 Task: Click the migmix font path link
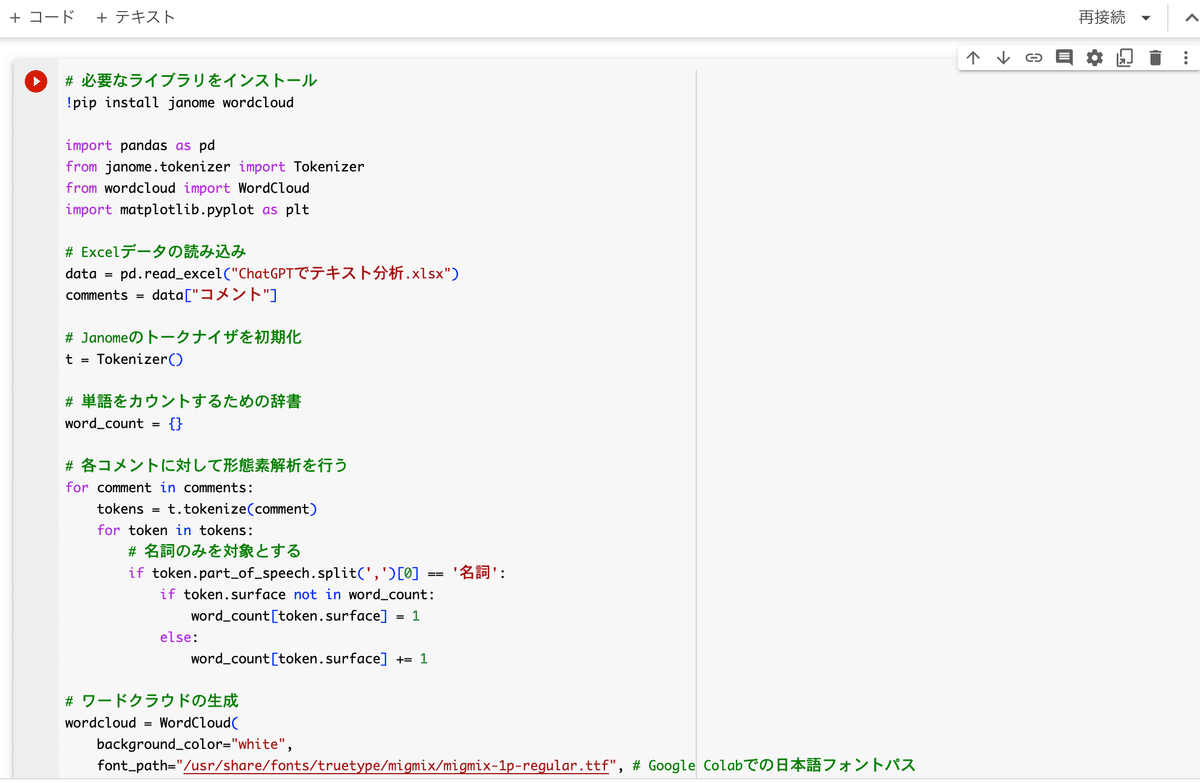click(x=395, y=766)
